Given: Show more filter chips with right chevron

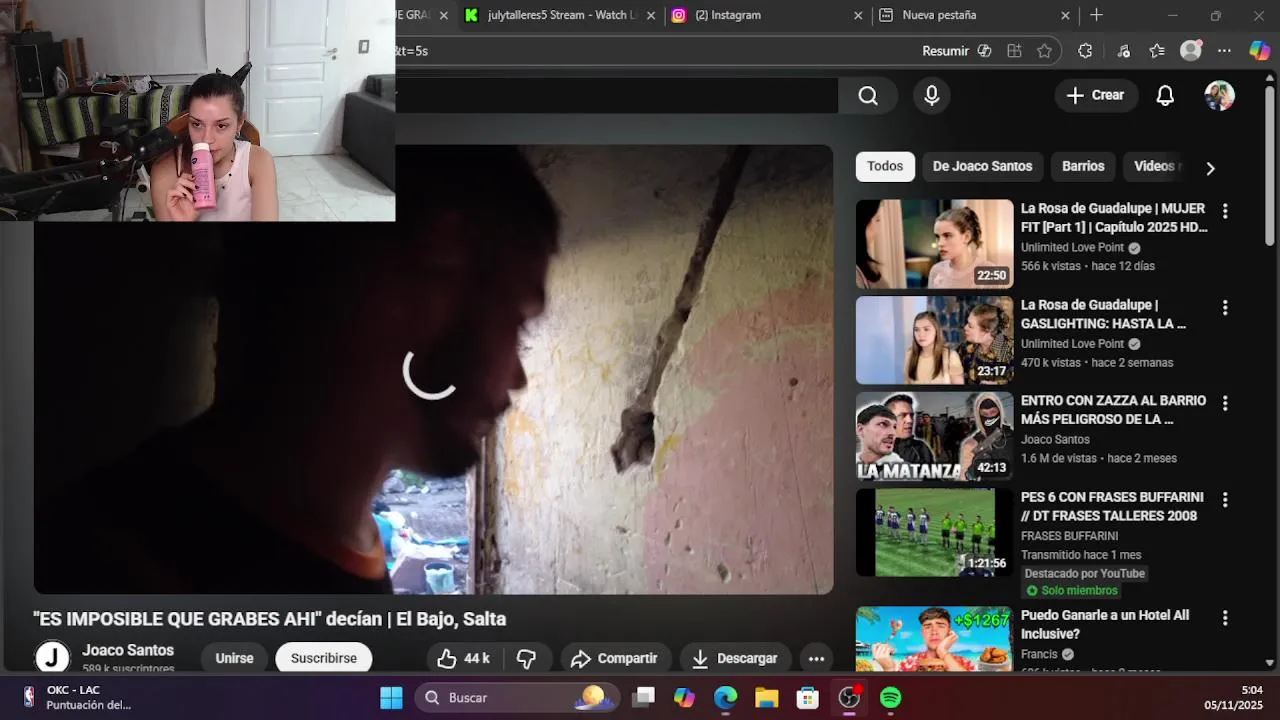Looking at the screenshot, I should tap(1210, 168).
